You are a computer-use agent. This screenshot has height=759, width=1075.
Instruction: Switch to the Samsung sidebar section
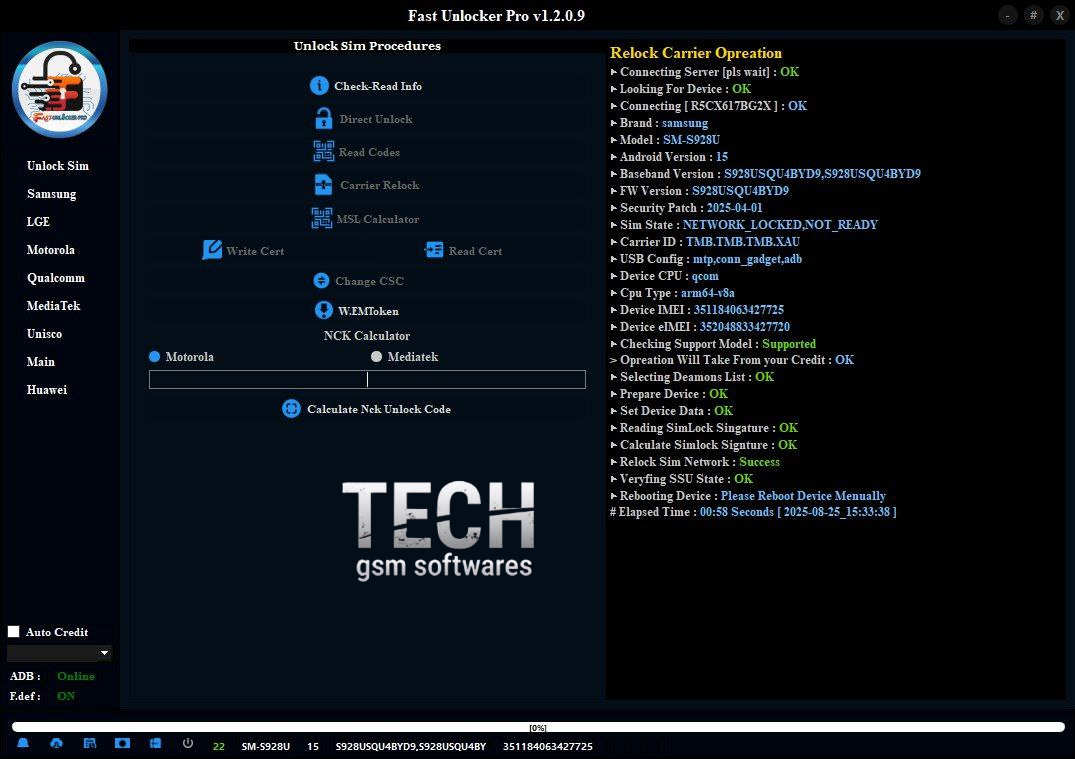(51, 194)
